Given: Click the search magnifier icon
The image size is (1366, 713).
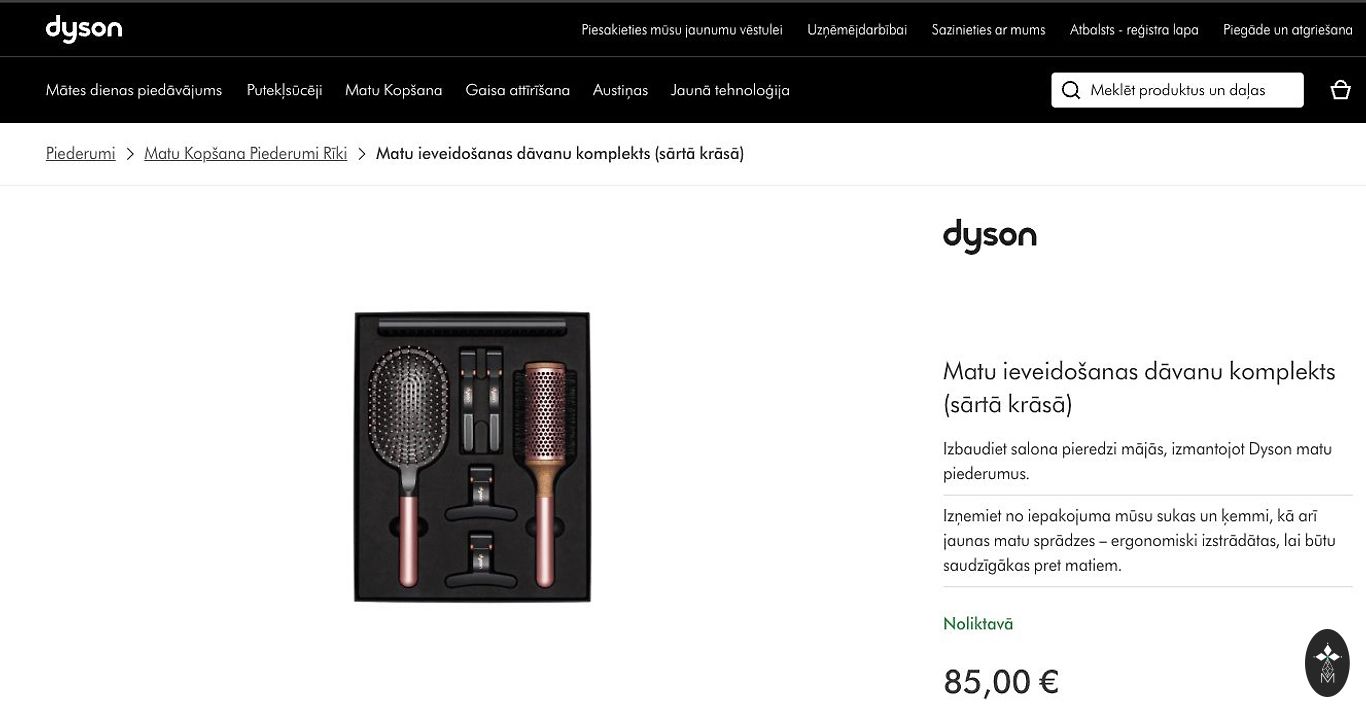Looking at the screenshot, I should pyautogui.click(x=1071, y=90).
